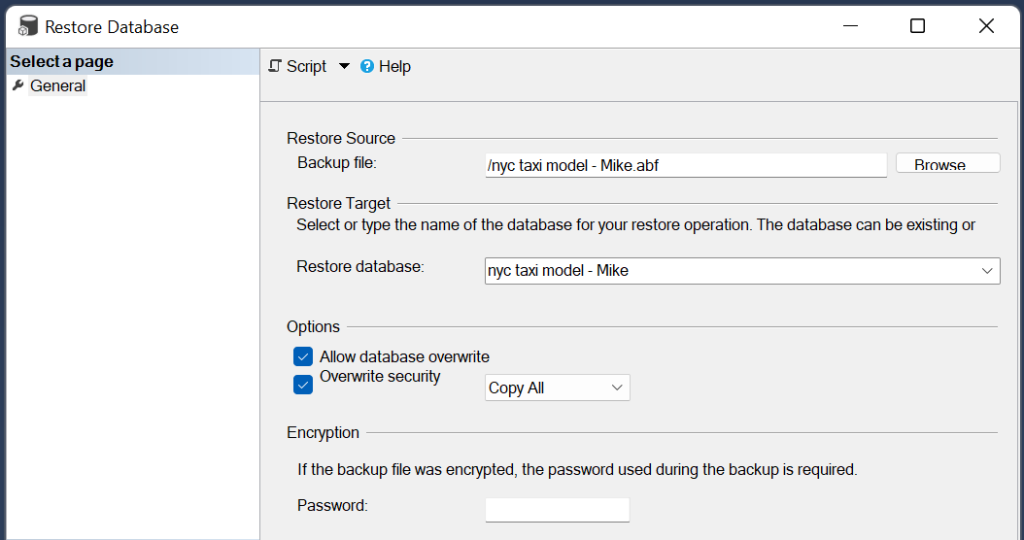Click the wrench icon beside General
The width and height of the screenshot is (1024, 540).
[18, 86]
